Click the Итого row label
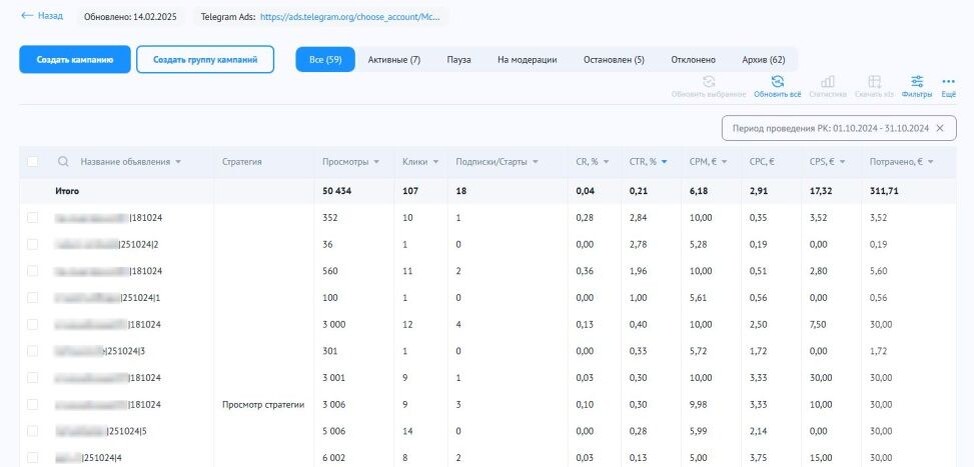This screenshot has height=467, width=974. [67, 191]
